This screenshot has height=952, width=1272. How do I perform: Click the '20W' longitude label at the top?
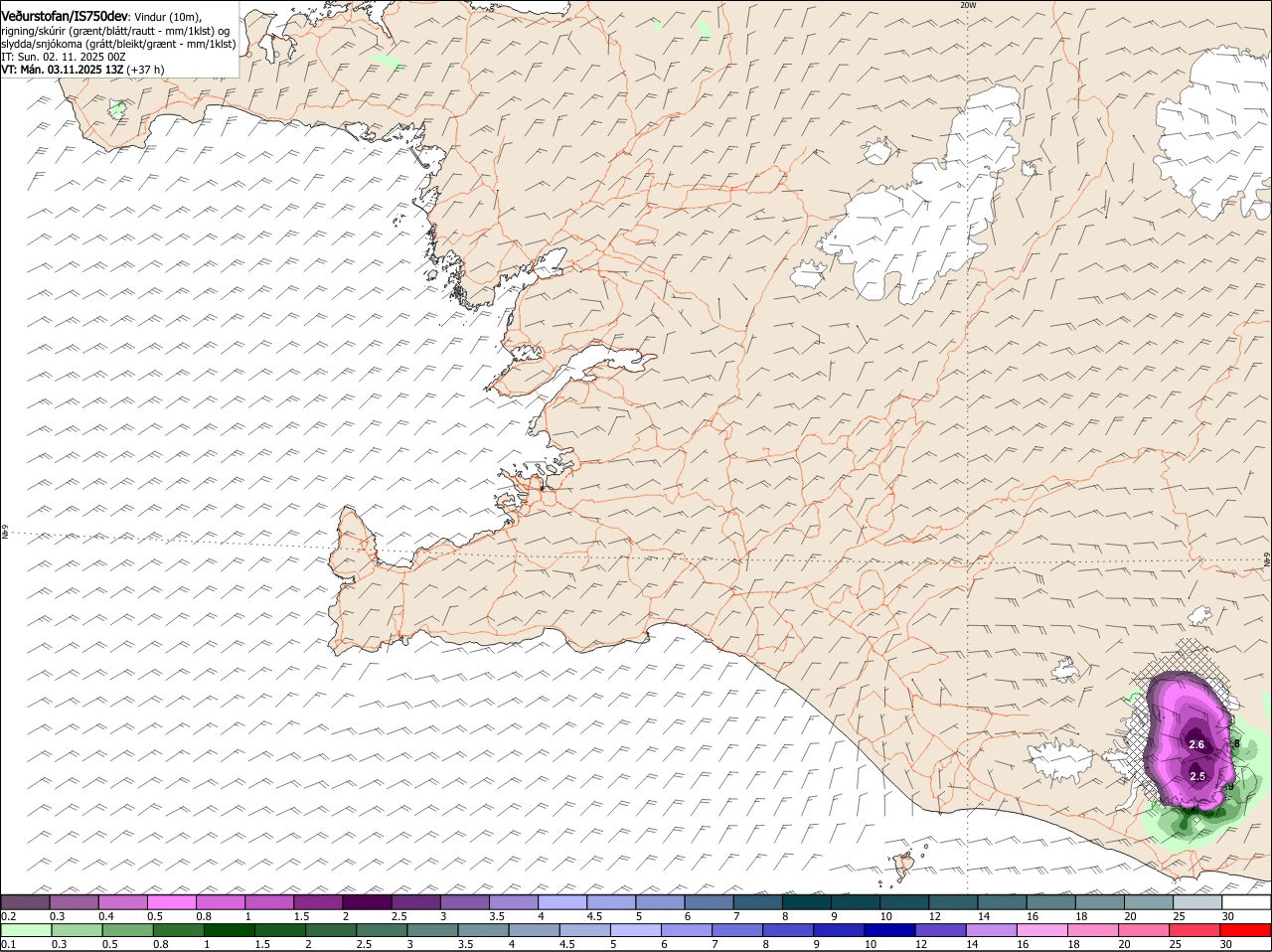(x=968, y=5)
